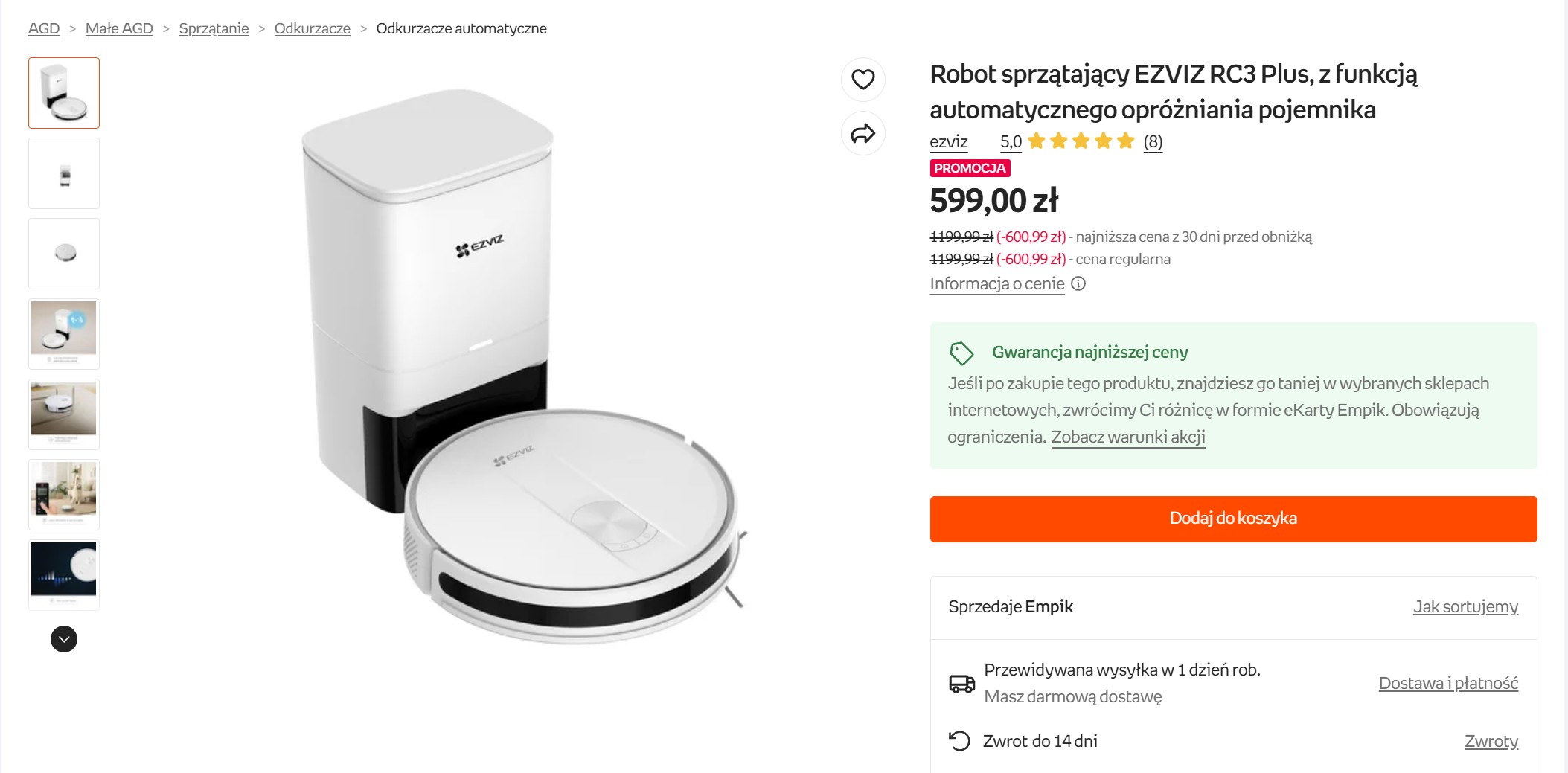Viewport: 1568px width, 773px height.
Task: Go to Małe AGD breadcrumb category
Action: [x=119, y=28]
